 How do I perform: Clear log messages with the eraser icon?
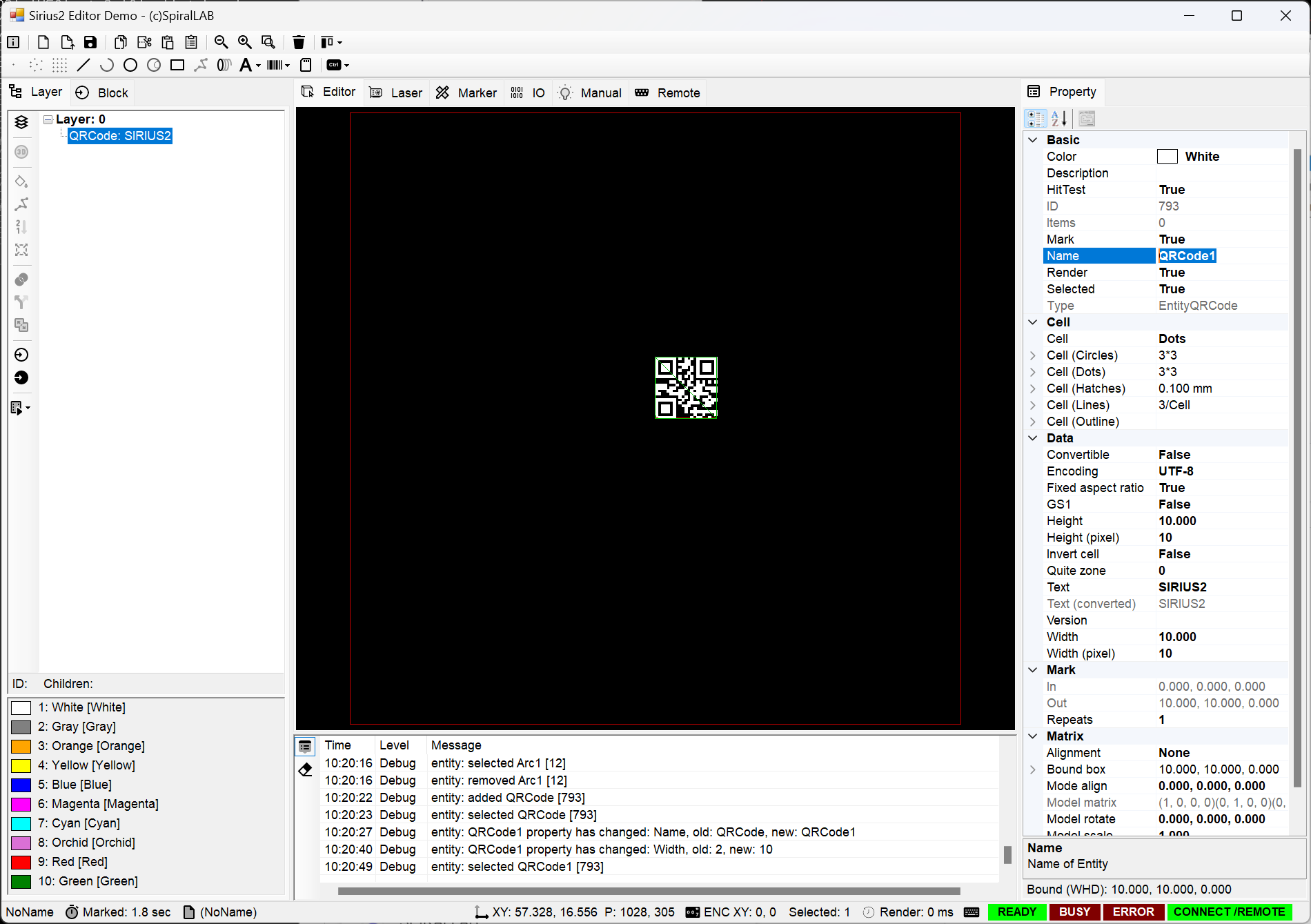coord(305,769)
